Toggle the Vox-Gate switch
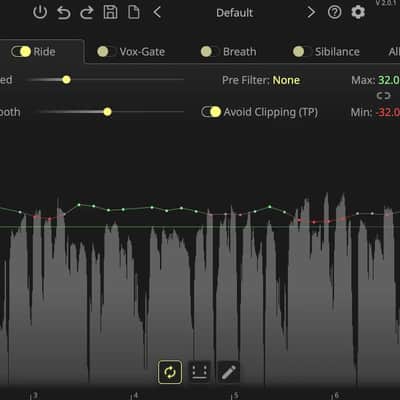This screenshot has height=400, width=400. (x=106, y=52)
